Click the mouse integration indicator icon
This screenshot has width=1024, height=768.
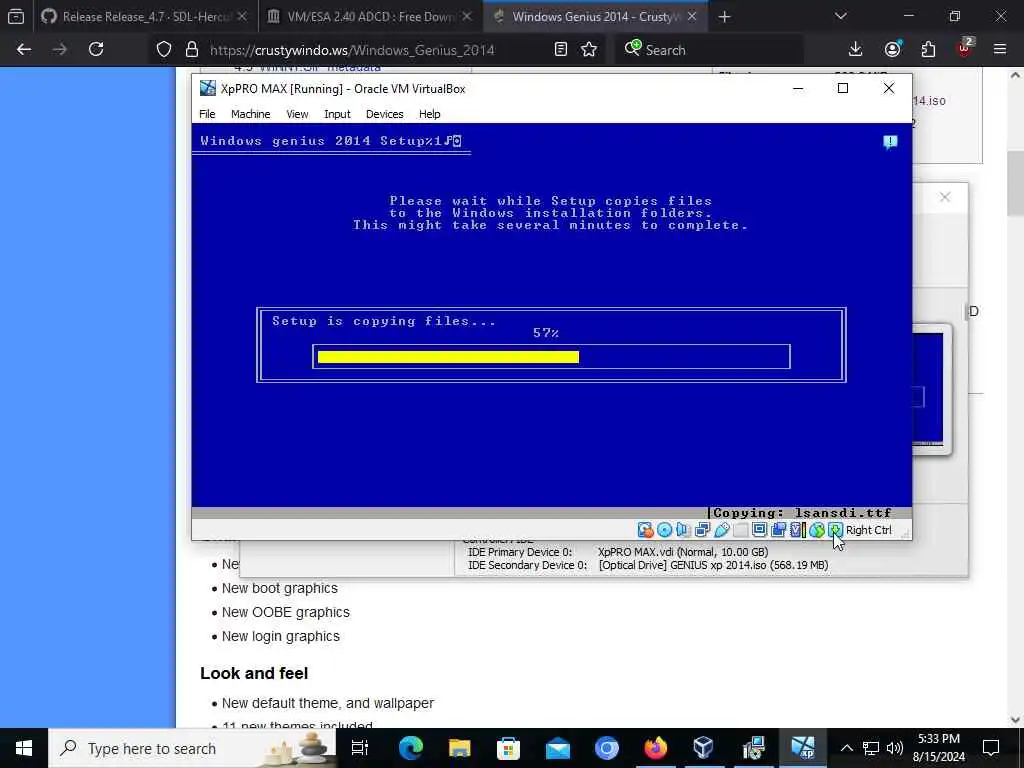[x=816, y=530]
